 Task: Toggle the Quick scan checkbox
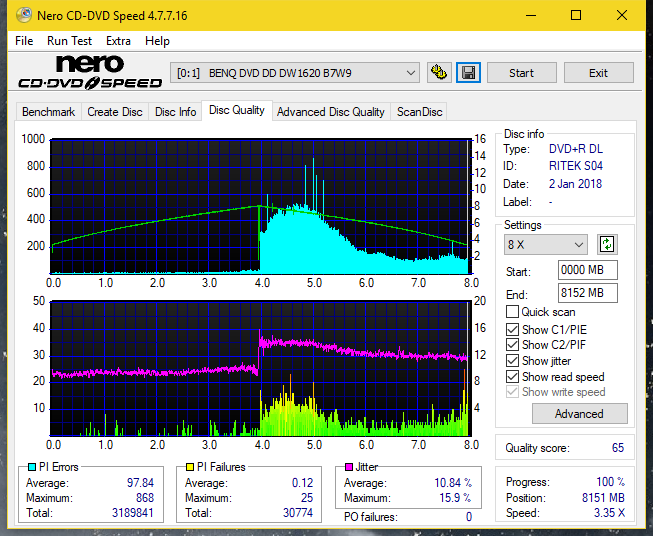(x=512, y=312)
